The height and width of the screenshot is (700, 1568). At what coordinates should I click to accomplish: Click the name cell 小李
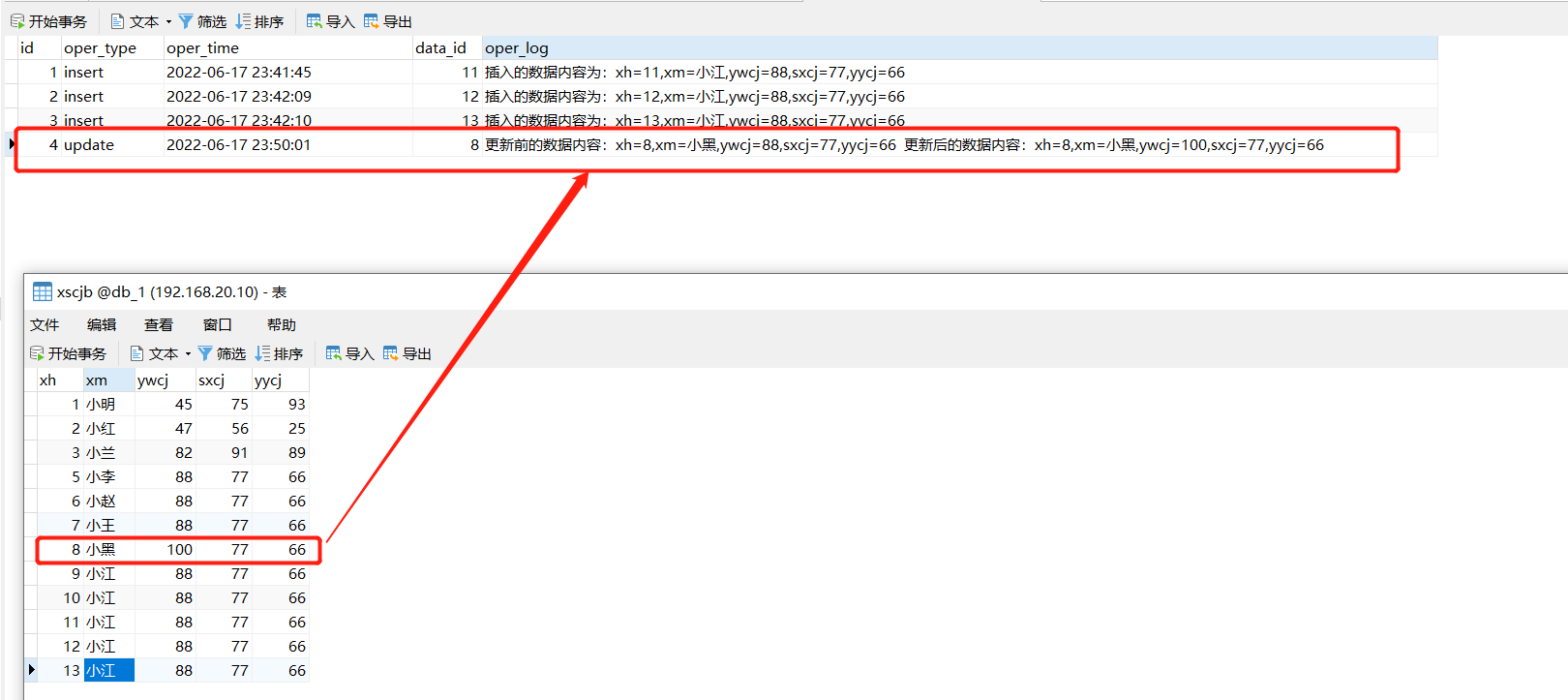click(x=109, y=477)
